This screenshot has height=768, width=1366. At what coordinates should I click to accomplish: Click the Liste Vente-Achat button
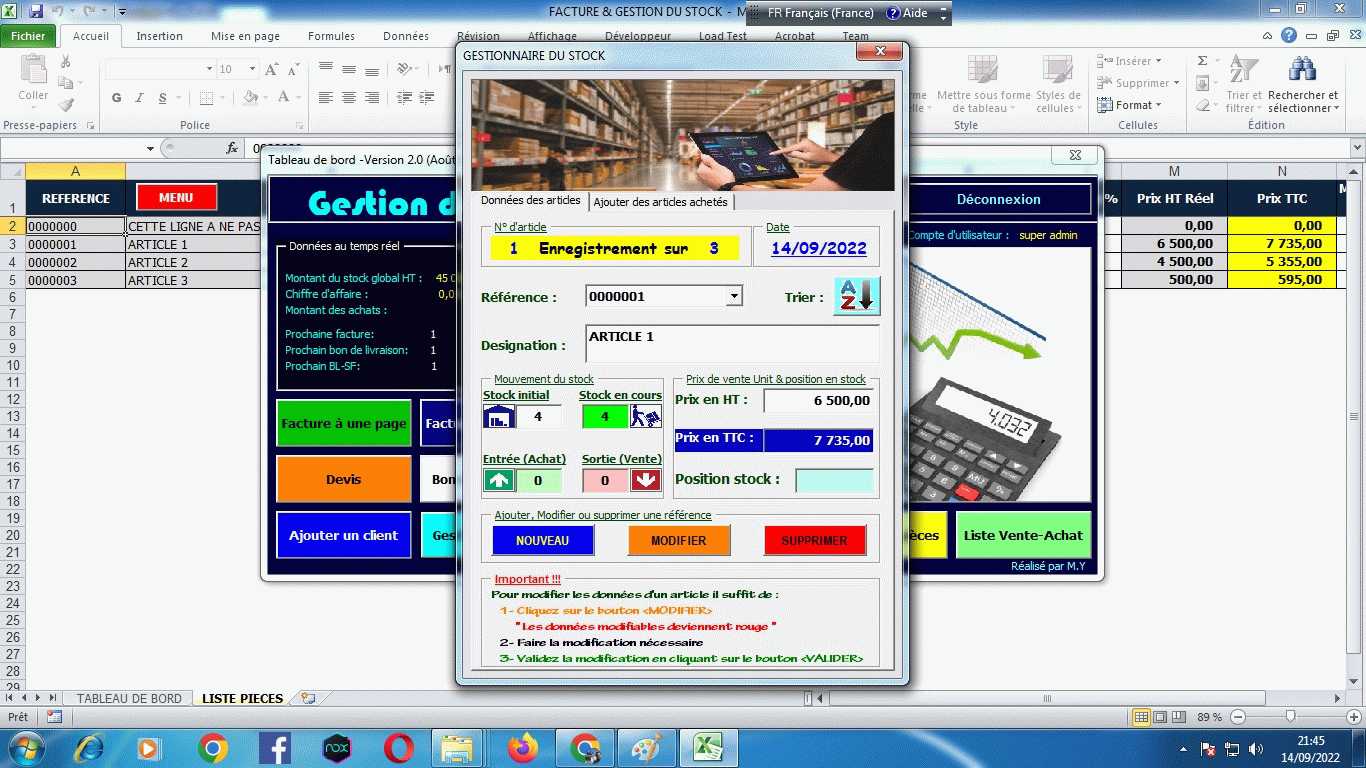[x=1023, y=535]
